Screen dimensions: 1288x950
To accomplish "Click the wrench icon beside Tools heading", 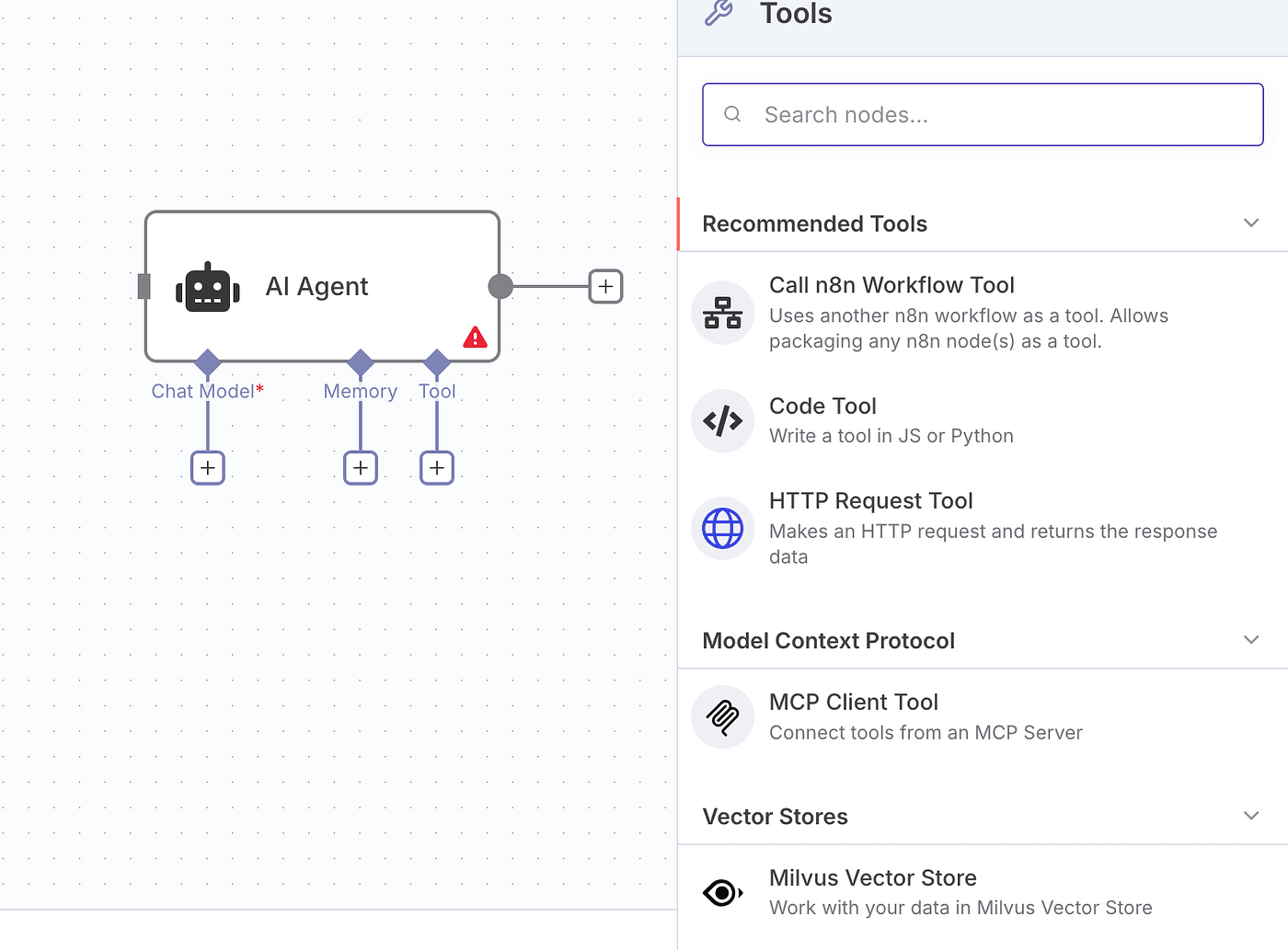I will click(x=719, y=13).
